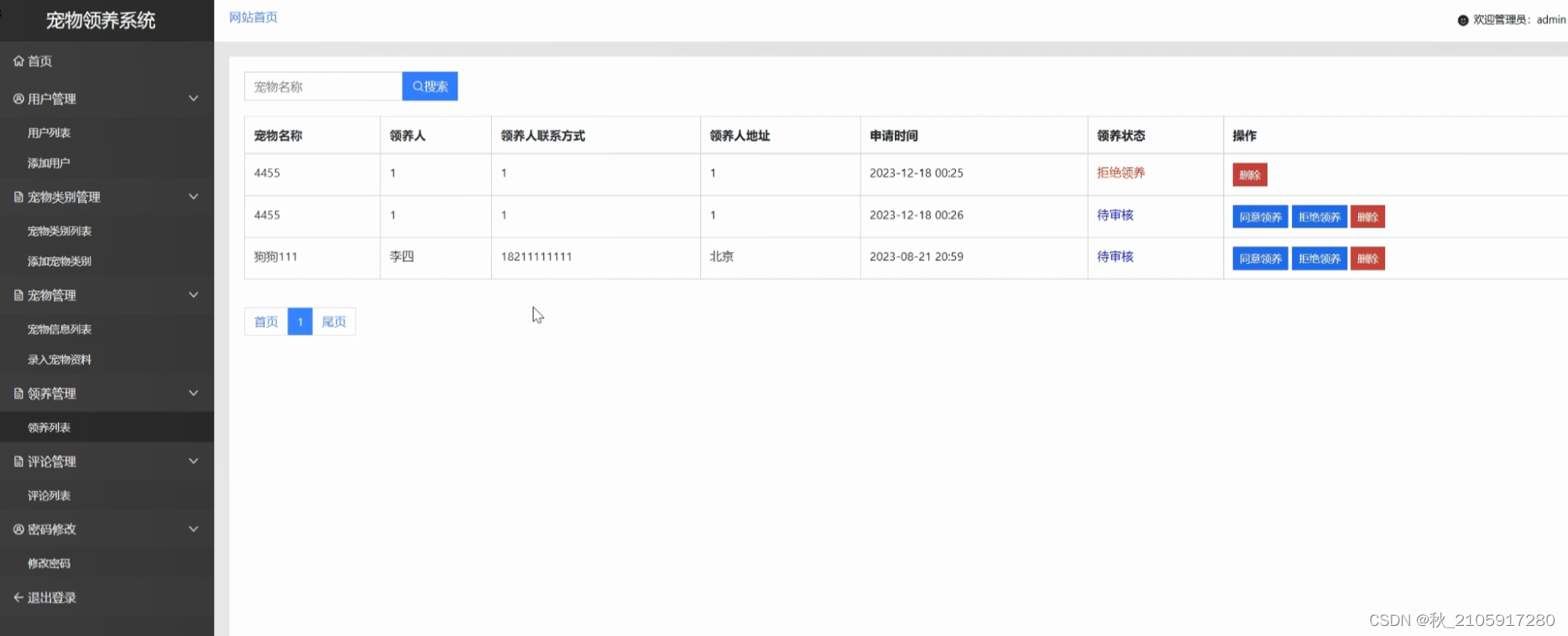Select page 1 in pagination
Screen dimensions: 1568x636
[x=300, y=321]
